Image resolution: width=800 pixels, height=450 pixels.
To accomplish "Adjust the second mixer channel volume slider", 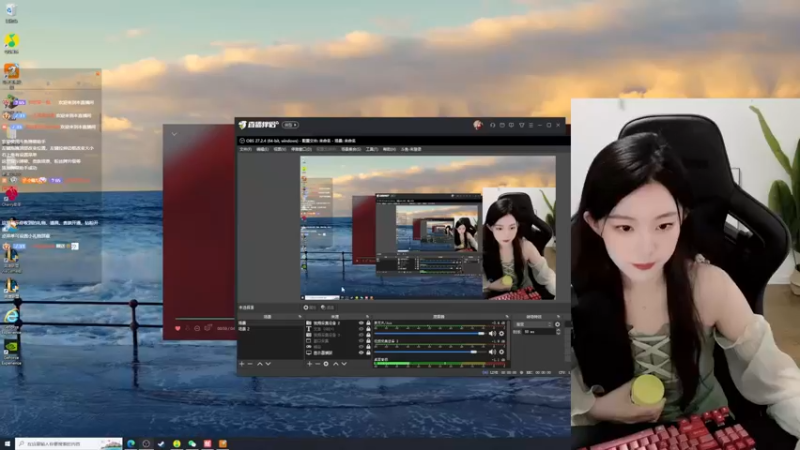I will click(x=432, y=352).
